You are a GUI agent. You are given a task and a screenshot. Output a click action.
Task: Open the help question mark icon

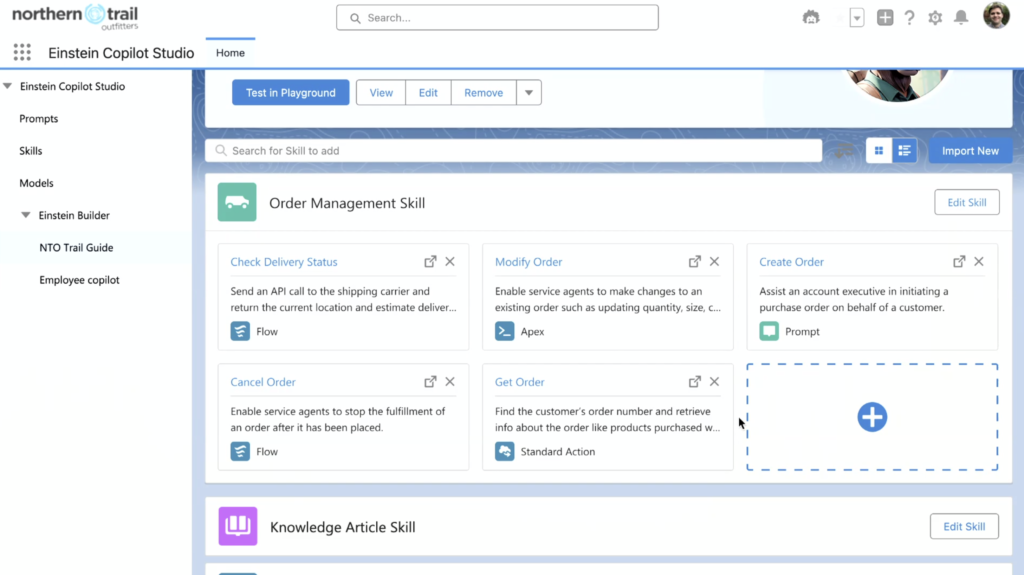pyautogui.click(x=909, y=18)
